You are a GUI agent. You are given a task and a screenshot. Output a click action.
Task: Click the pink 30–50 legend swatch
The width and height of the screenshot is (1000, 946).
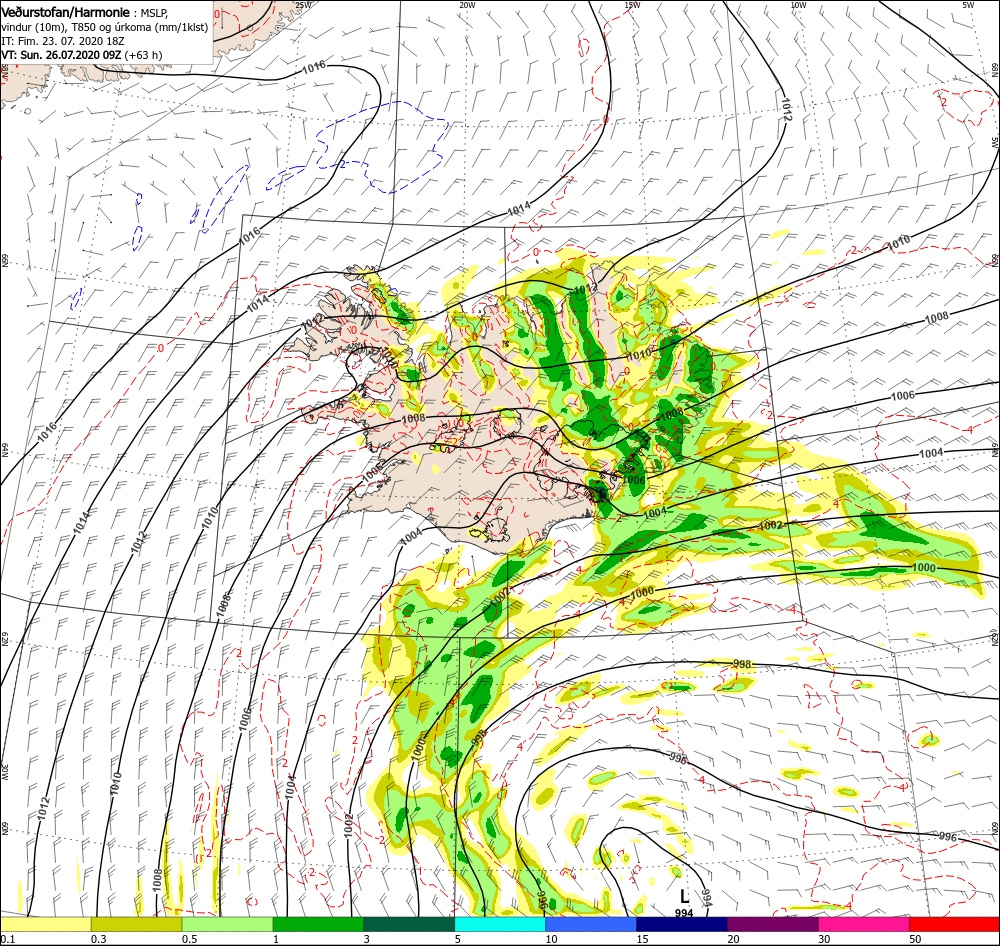click(x=864, y=924)
